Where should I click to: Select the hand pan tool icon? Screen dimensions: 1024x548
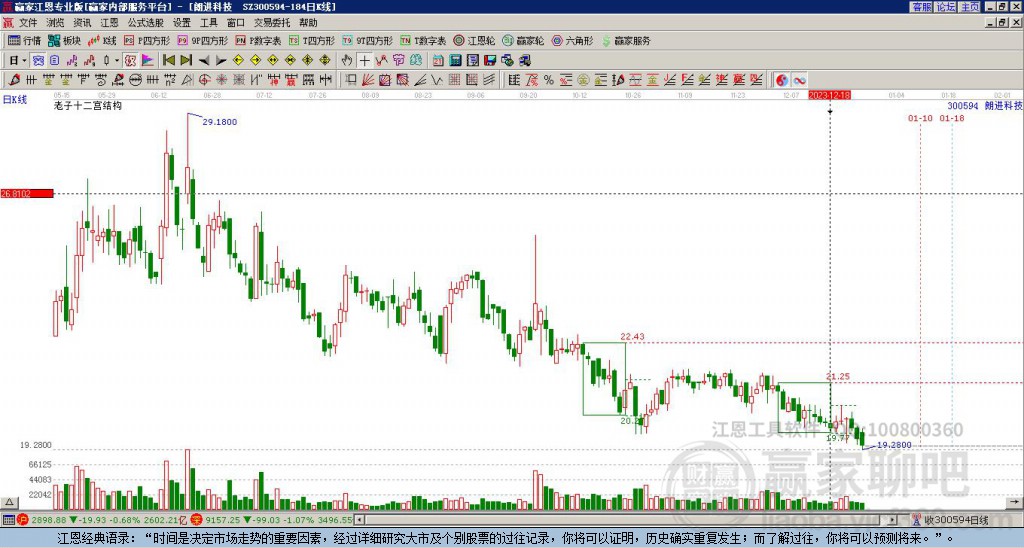pyautogui.click(x=347, y=60)
